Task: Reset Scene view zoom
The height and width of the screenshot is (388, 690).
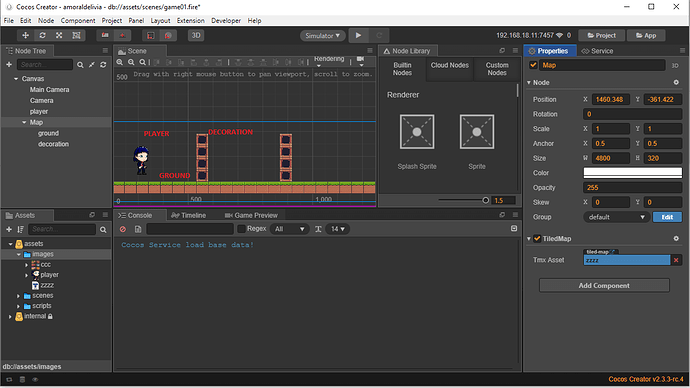Action: coord(143,62)
